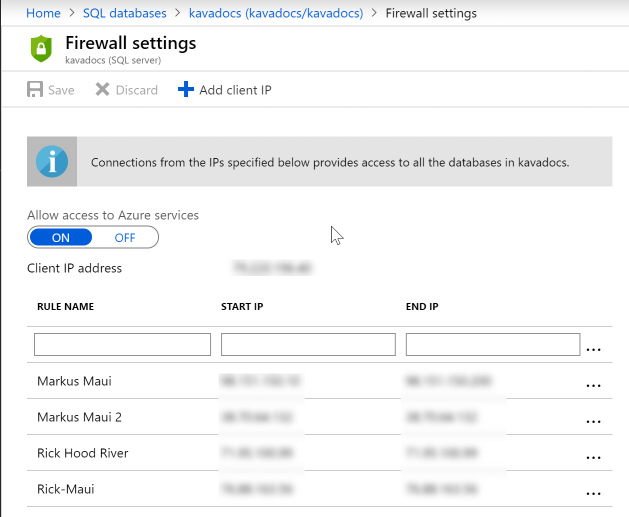Image resolution: width=629 pixels, height=517 pixels.
Task: Click the Discard button label
Action: pos(137,90)
